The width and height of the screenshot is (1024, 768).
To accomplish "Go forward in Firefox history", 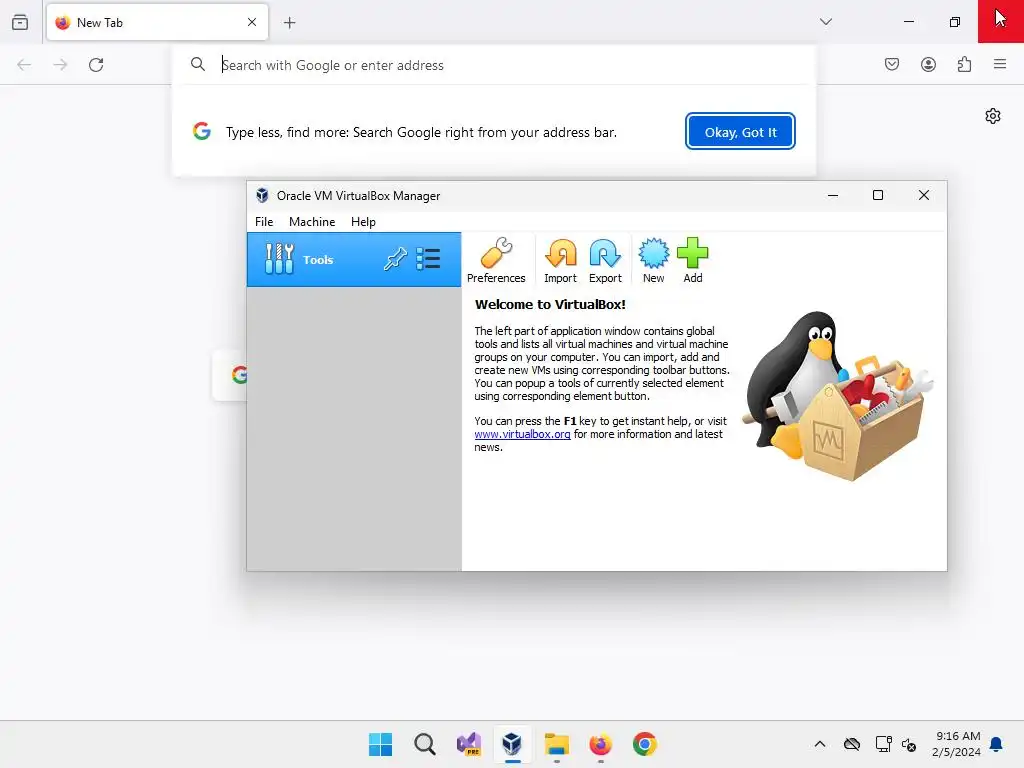I will pos(60,65).
